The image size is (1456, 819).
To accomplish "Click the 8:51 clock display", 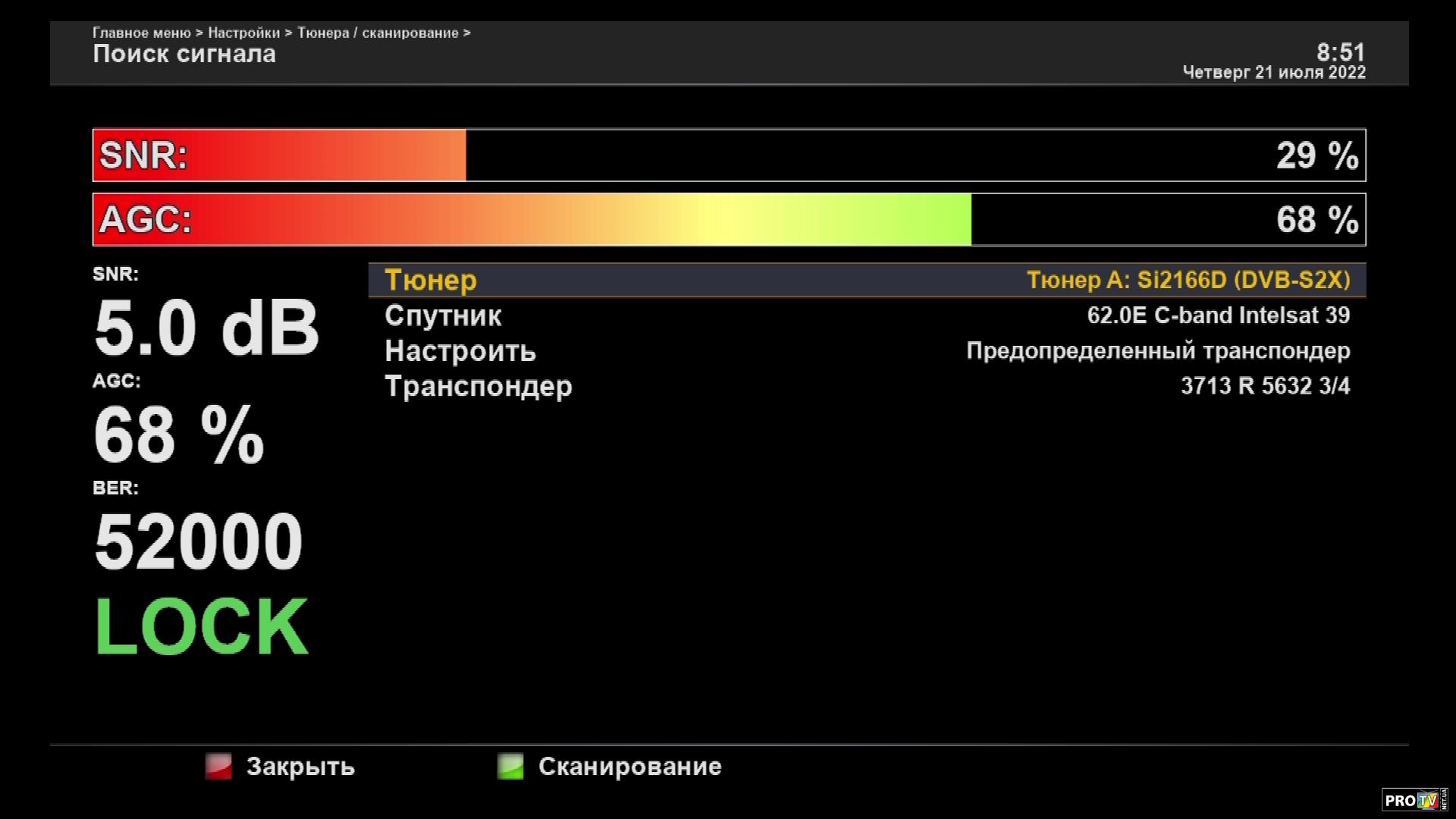I will click(x=1340, y=52).
